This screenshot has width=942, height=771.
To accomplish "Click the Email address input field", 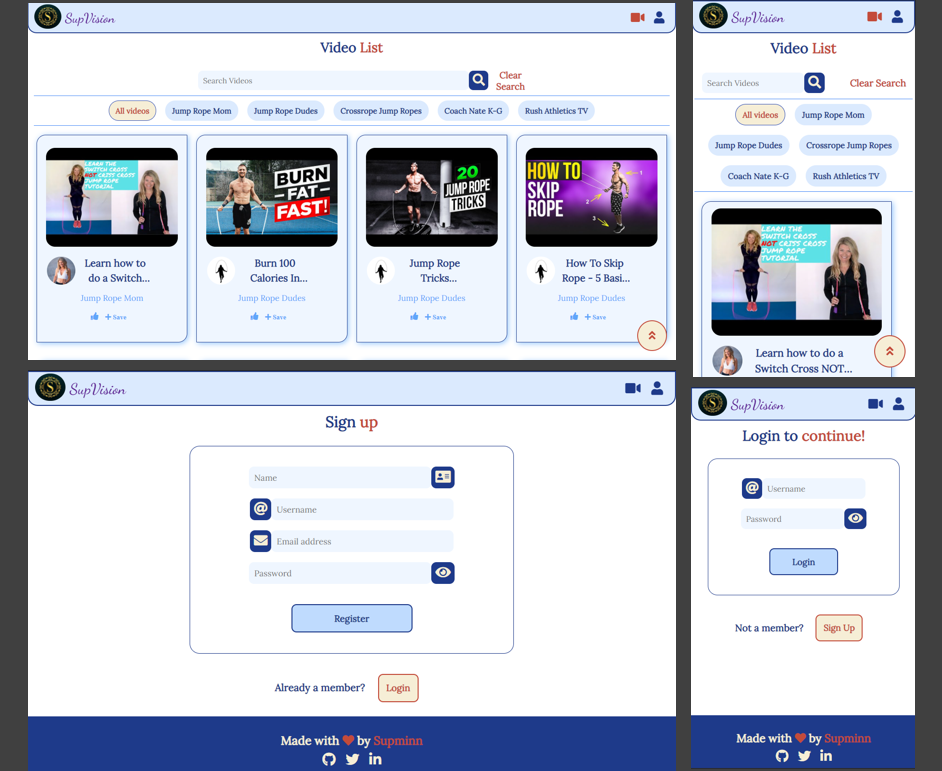I will (362, 541).
